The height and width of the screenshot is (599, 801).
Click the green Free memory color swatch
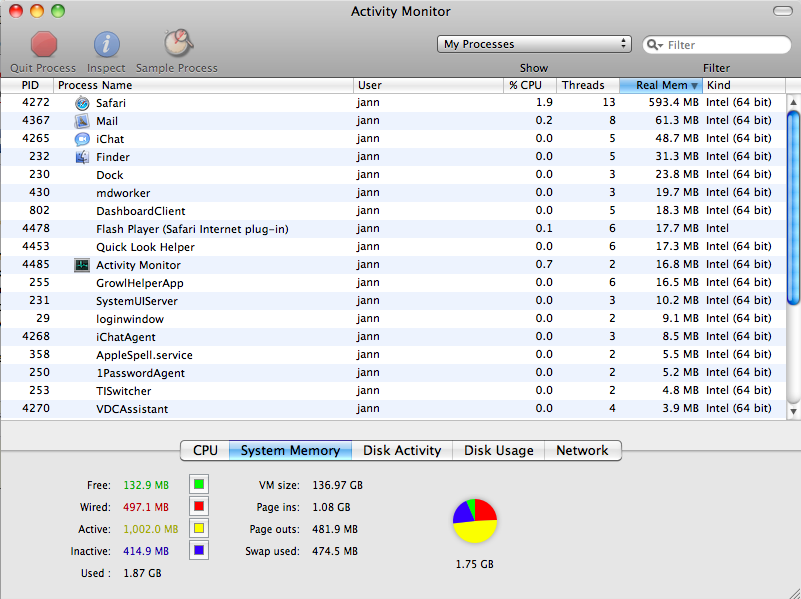pyautogui.click(x=199, y=484)
